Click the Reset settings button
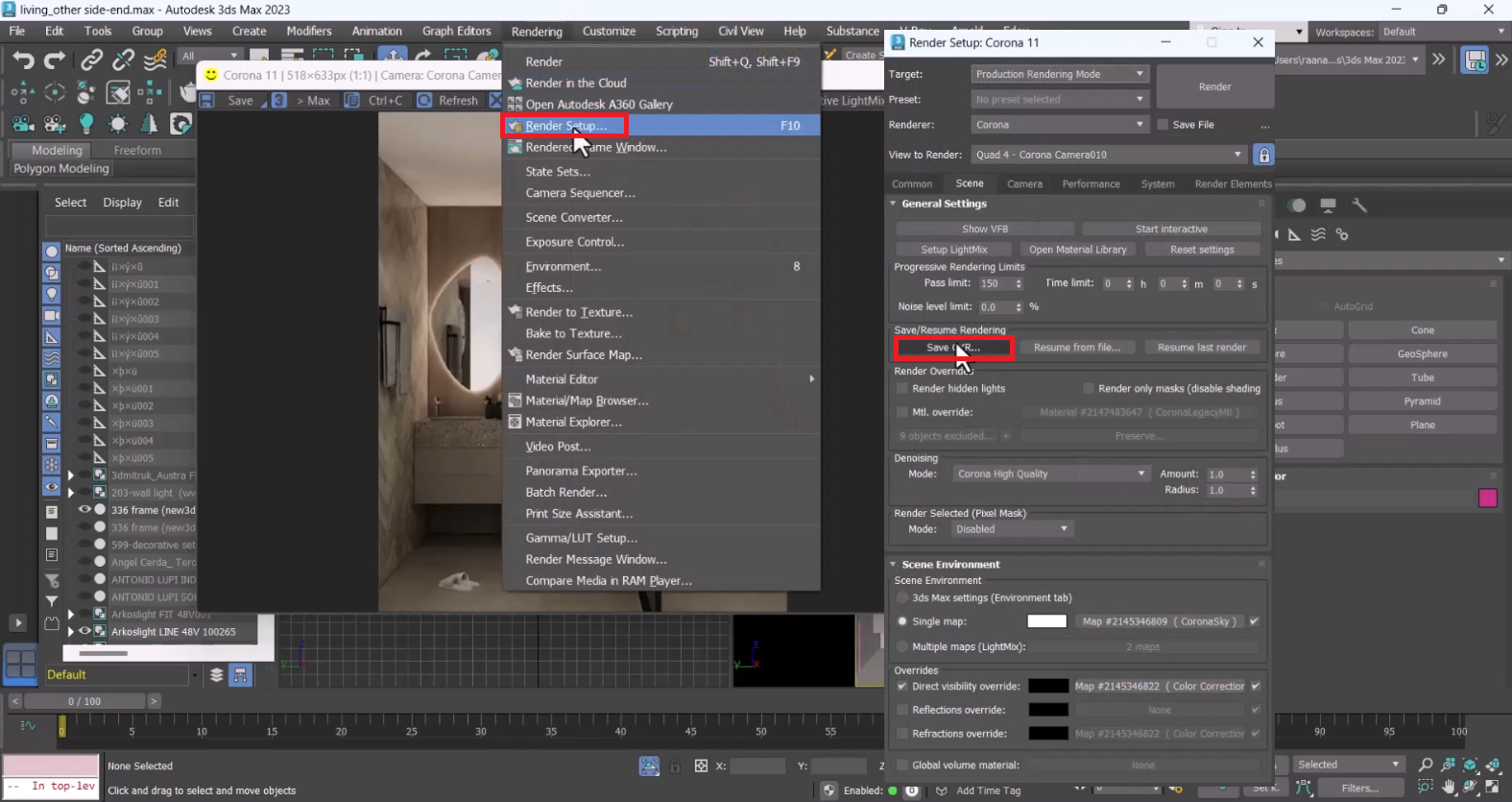 (1202, 250)
